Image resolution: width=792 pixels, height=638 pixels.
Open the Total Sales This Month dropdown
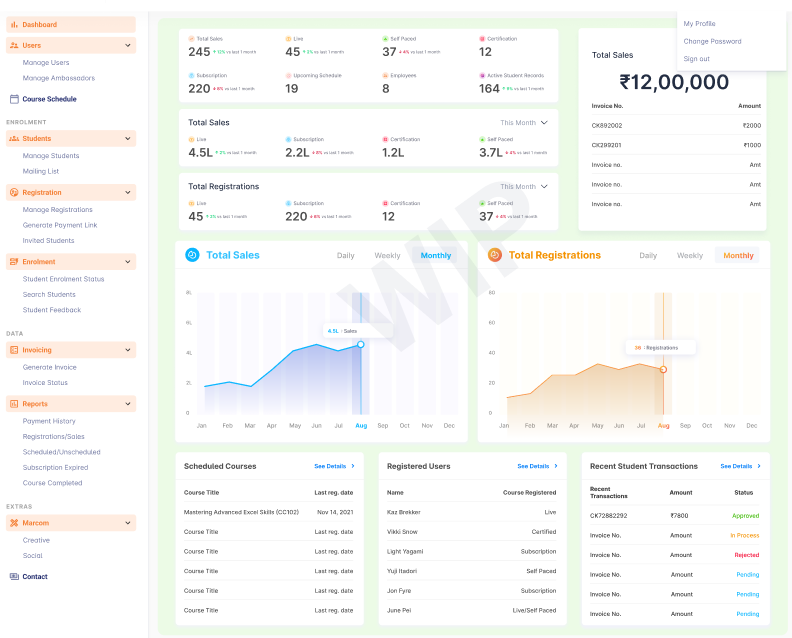tap(525, 123)
